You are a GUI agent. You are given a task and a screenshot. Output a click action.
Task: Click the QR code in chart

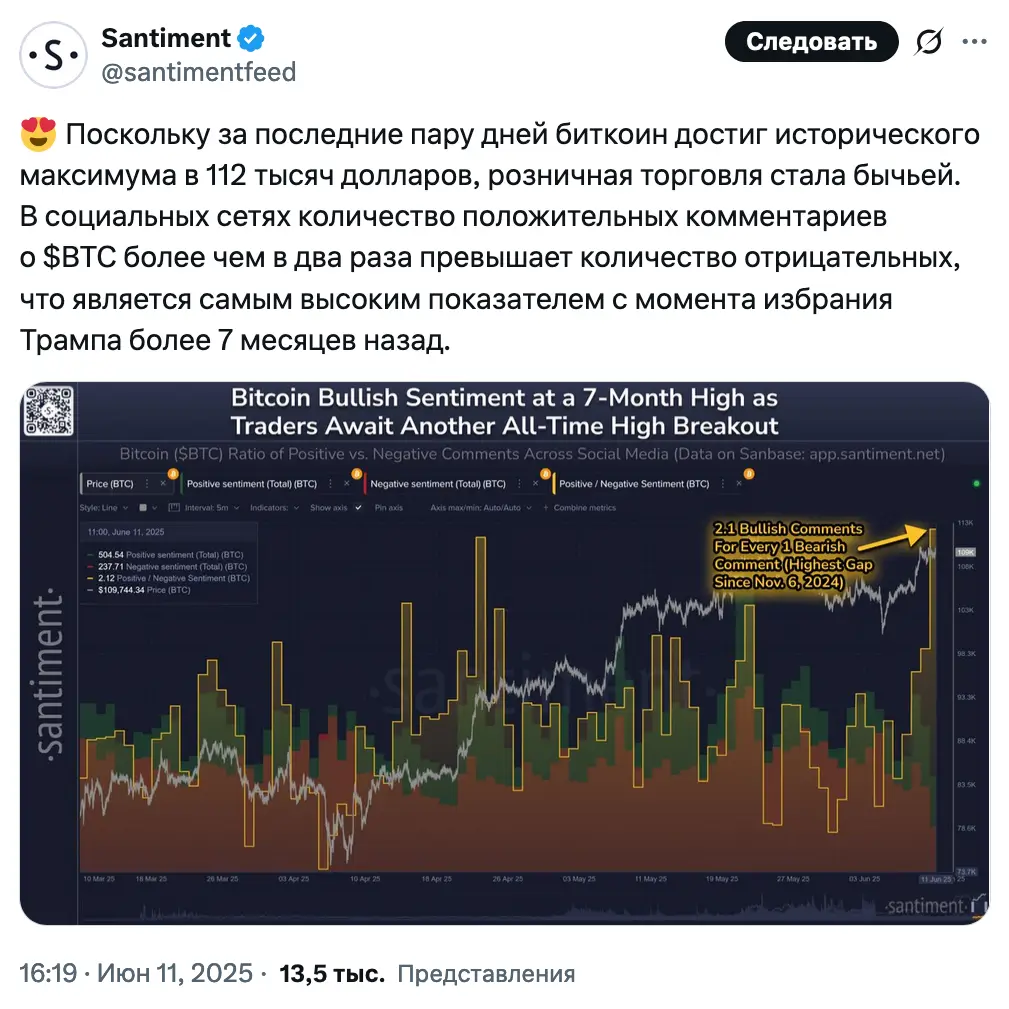(x=48, y=411)
